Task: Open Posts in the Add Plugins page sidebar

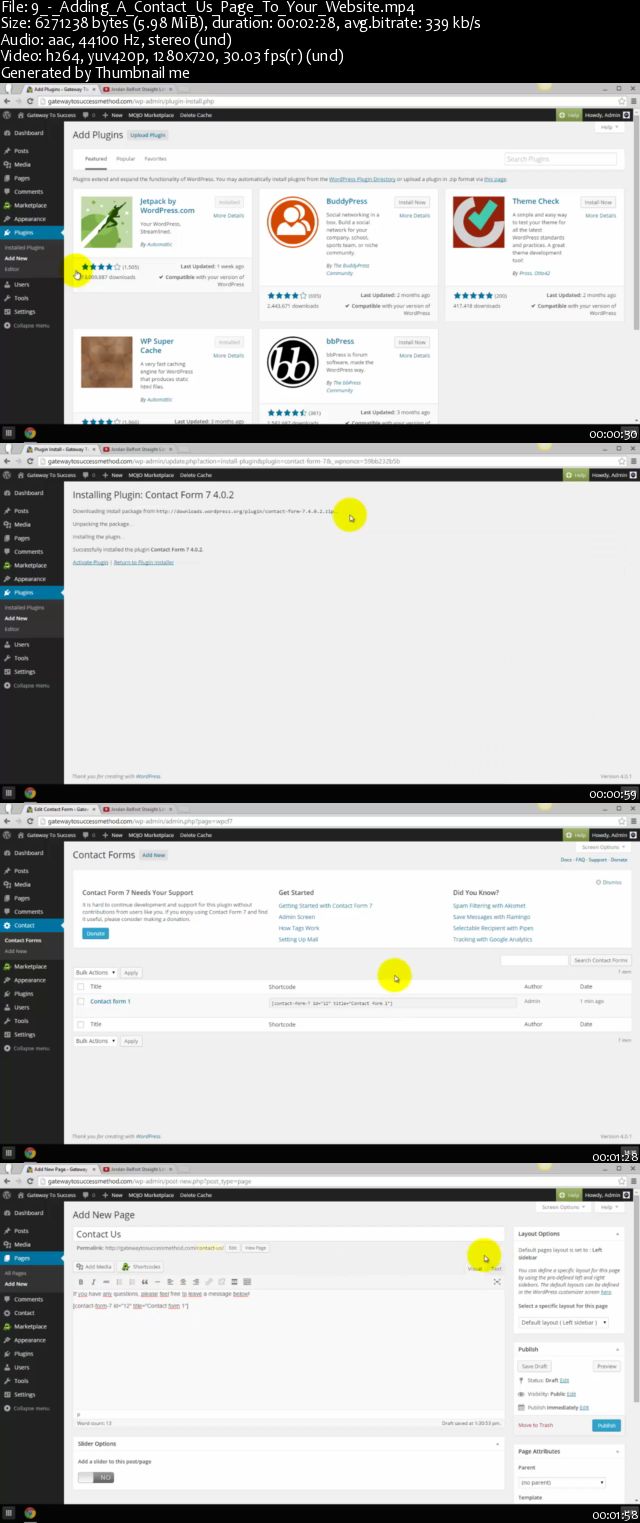Action: tap(21, 151)
